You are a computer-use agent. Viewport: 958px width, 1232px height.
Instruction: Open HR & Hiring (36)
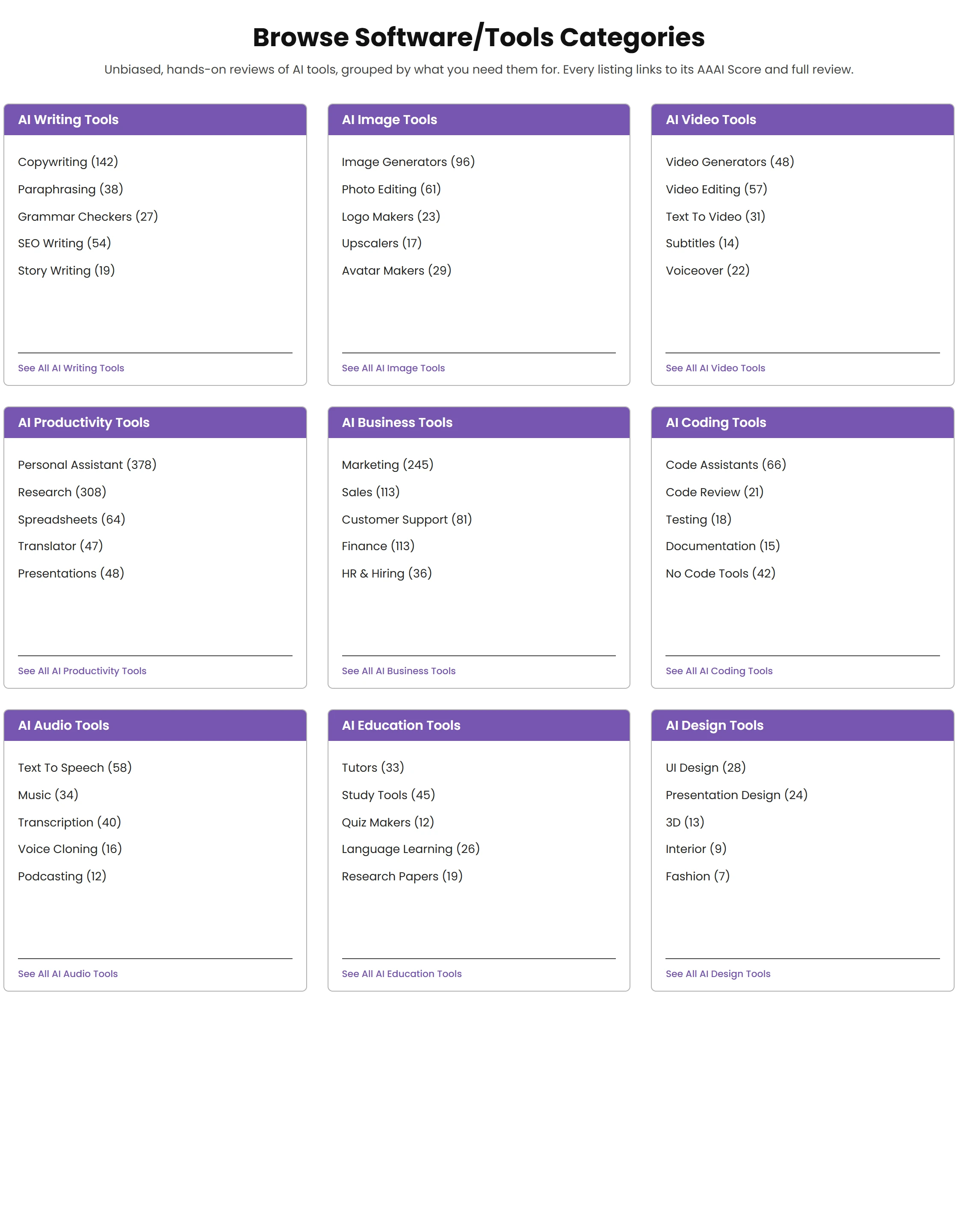coord(387,573)
